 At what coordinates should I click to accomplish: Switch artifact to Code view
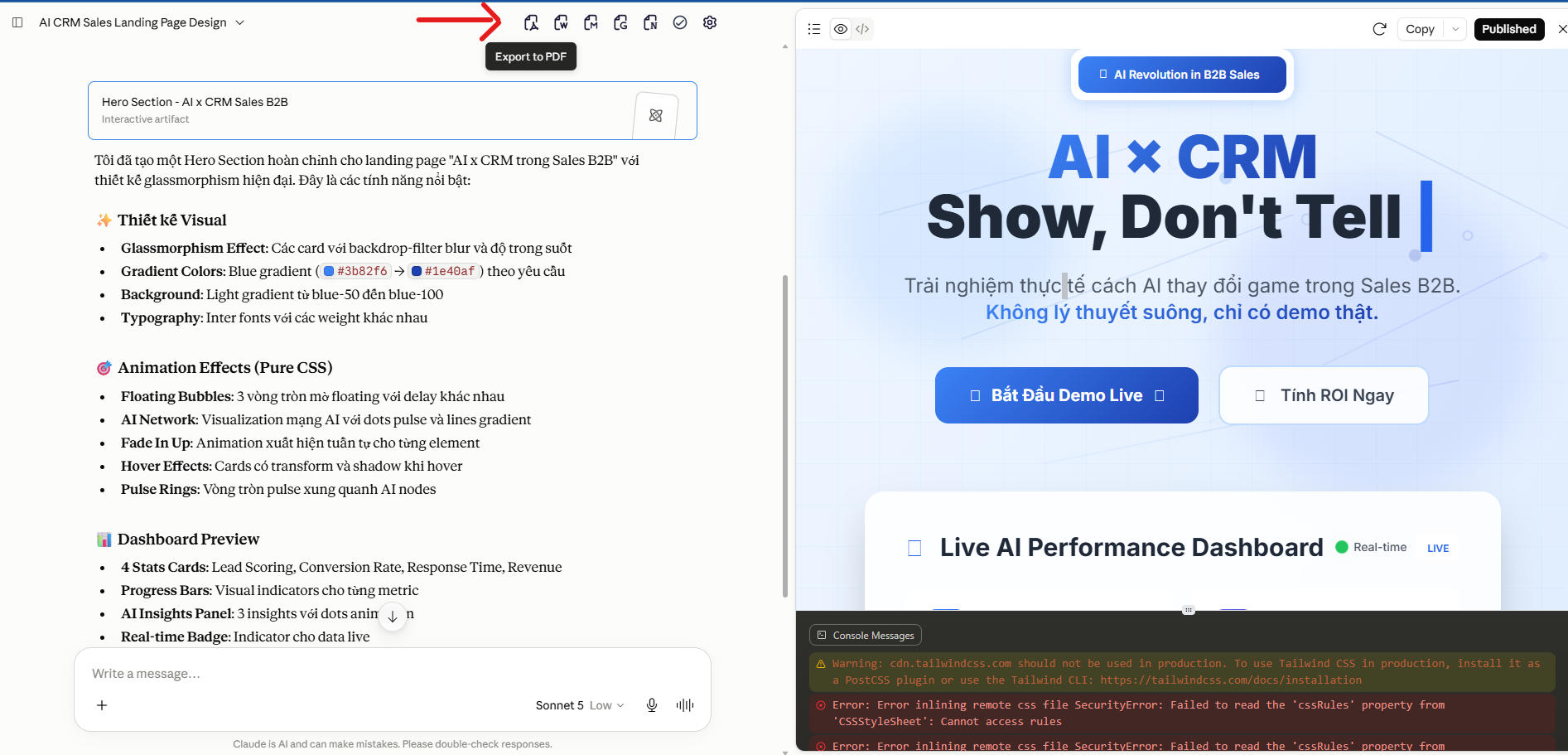click(862, 29)
